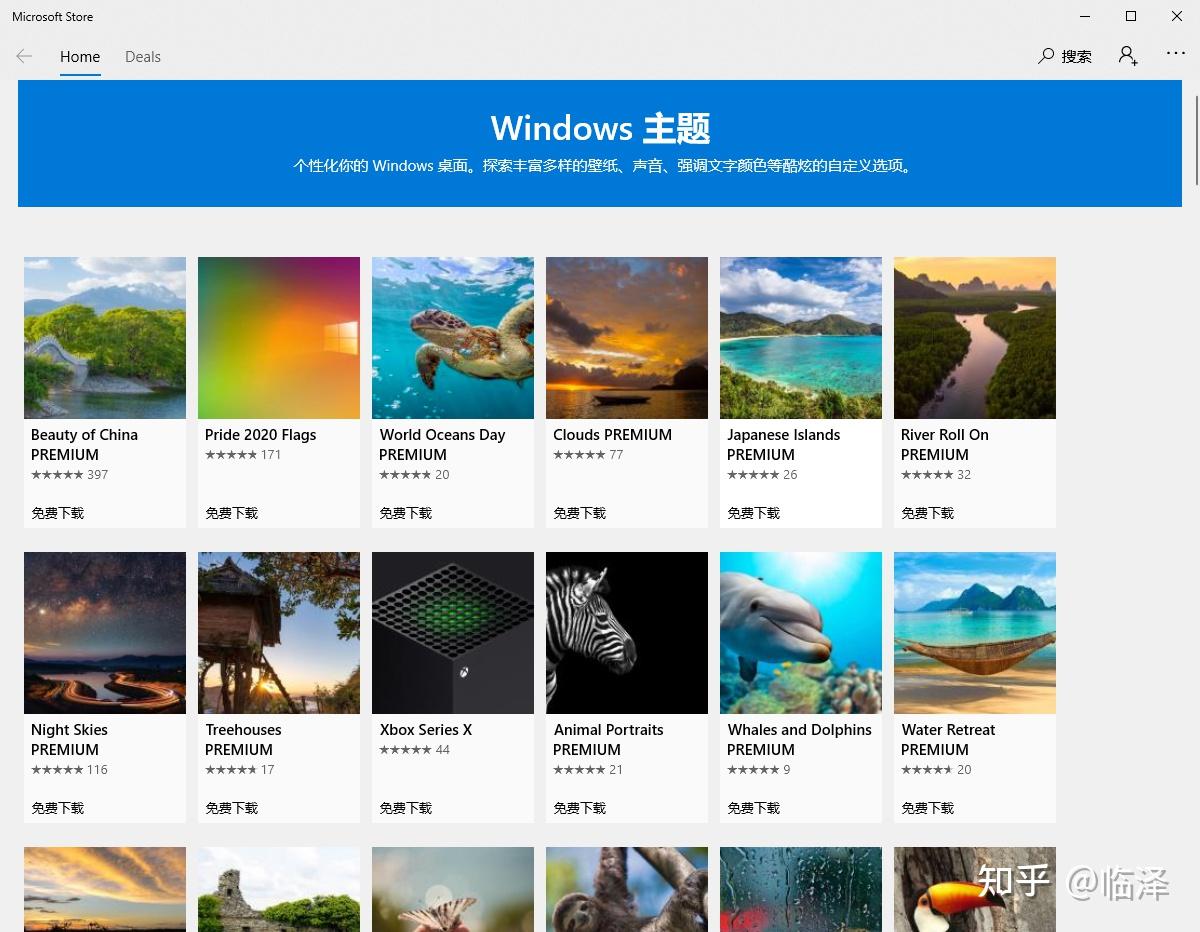Click the 116 star rating of Night Skies
Screen dimensions: 1200x932
[69, 770]
